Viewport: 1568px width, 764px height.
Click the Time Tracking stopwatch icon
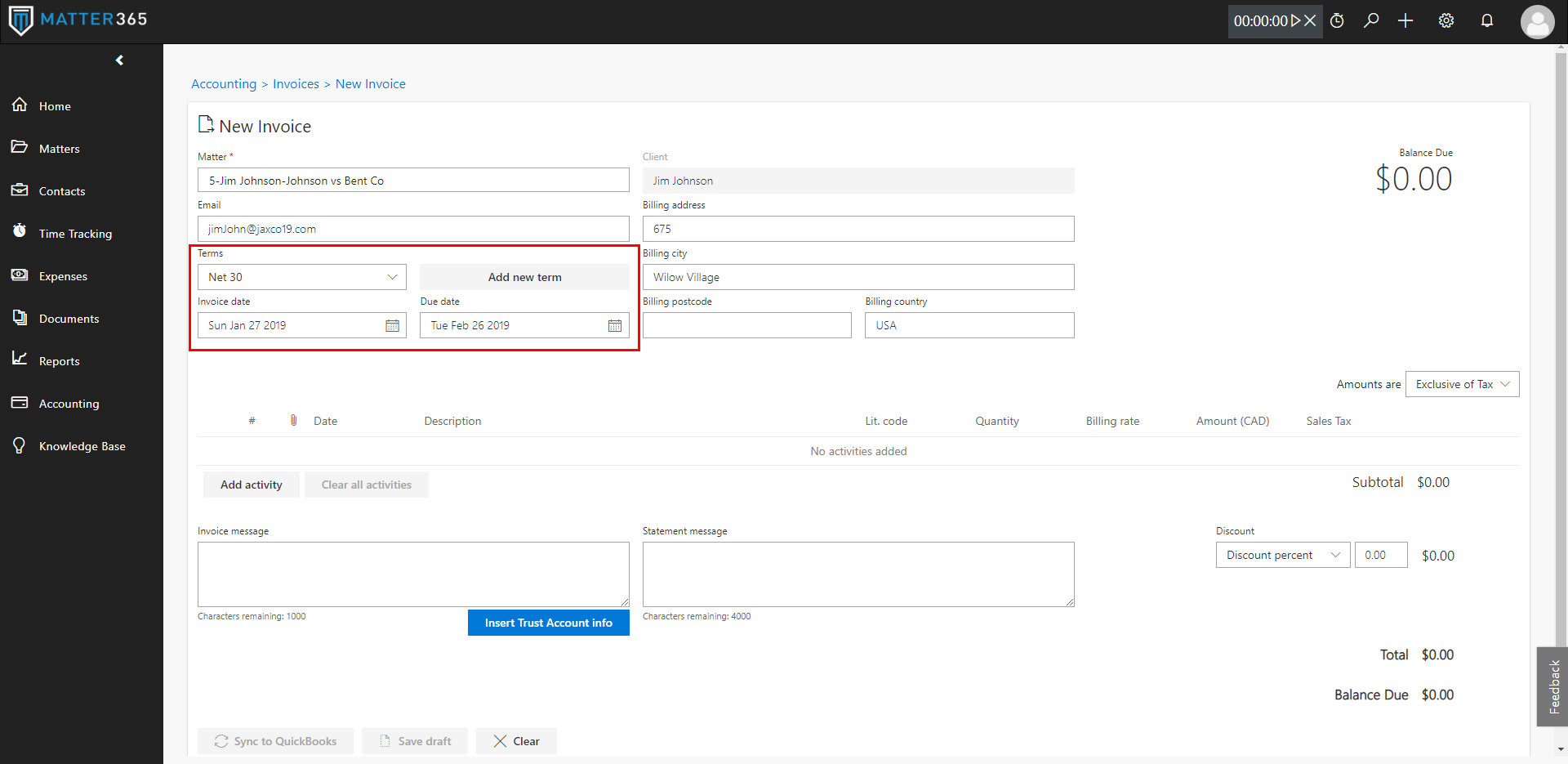coord(20,232)
